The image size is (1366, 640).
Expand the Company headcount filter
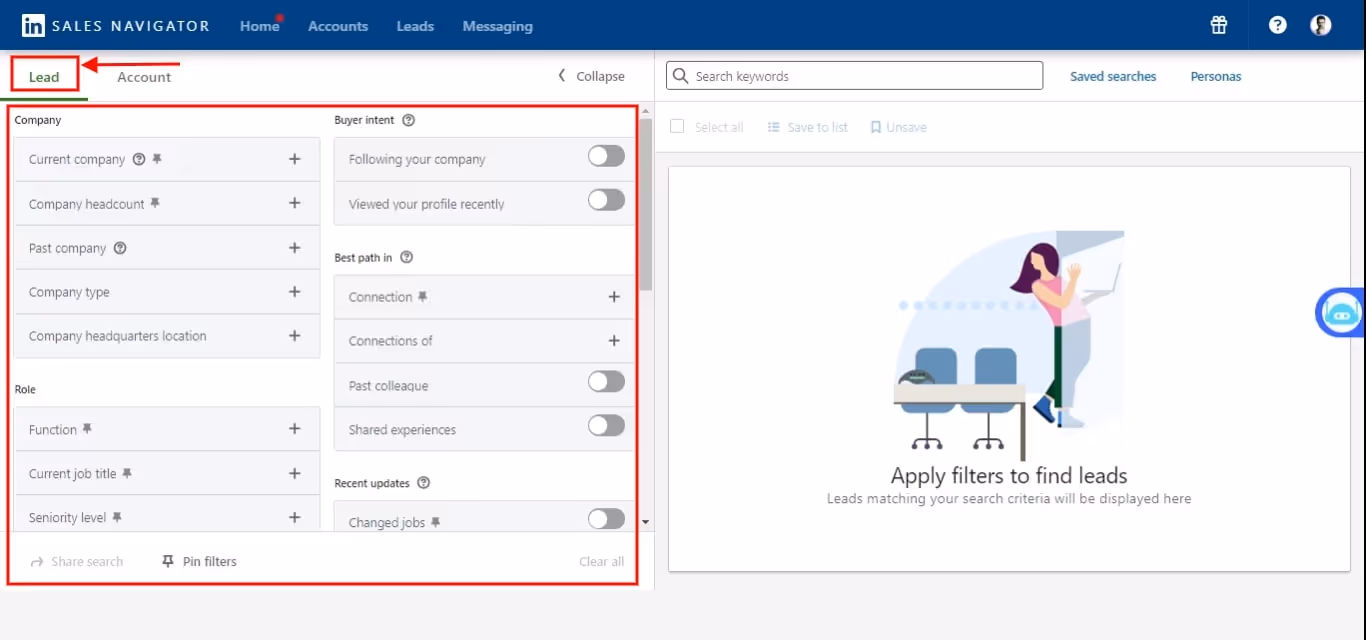[294, 203]
